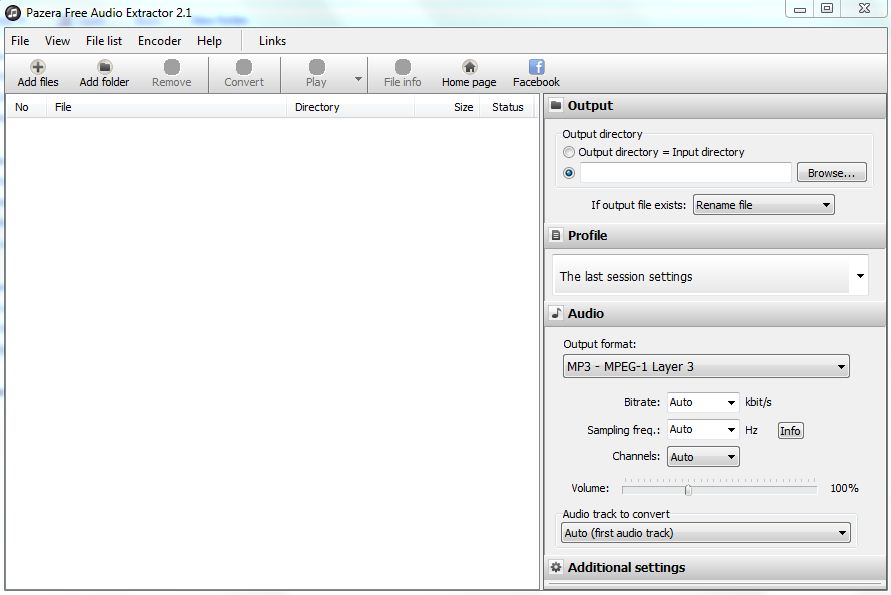The image size is (891, 595).
Task: Click the Remove icon in the toolbar
Action: click(170, 74)
